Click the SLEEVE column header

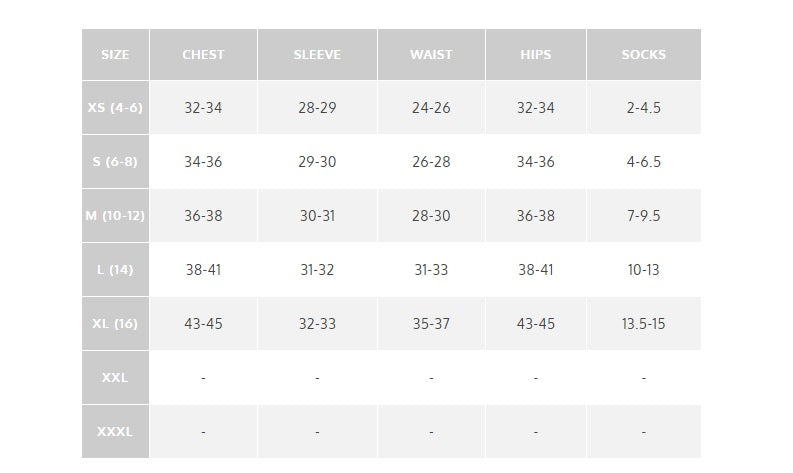click(317, 55)
